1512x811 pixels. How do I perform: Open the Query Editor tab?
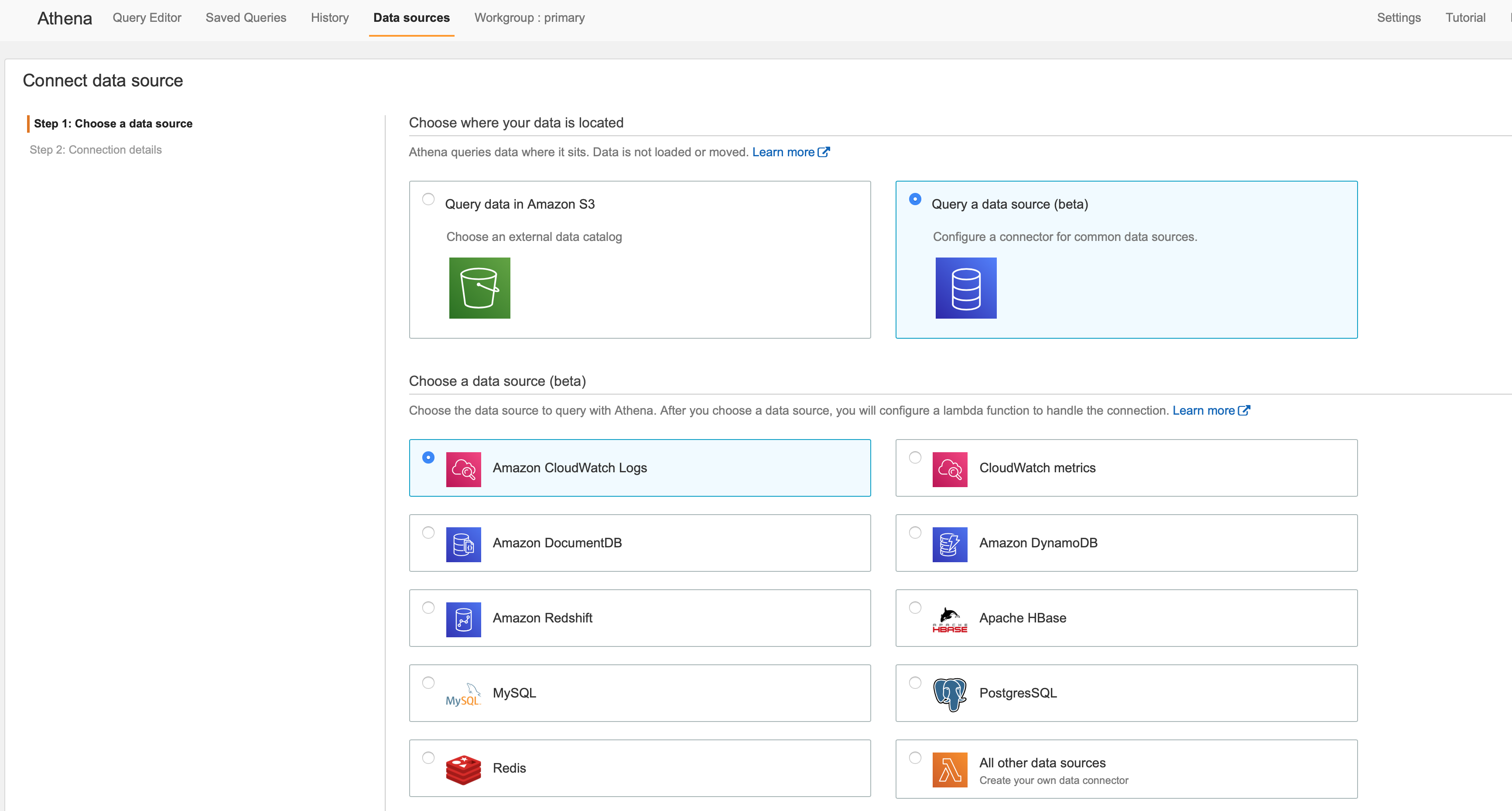(x=147, y=17)
